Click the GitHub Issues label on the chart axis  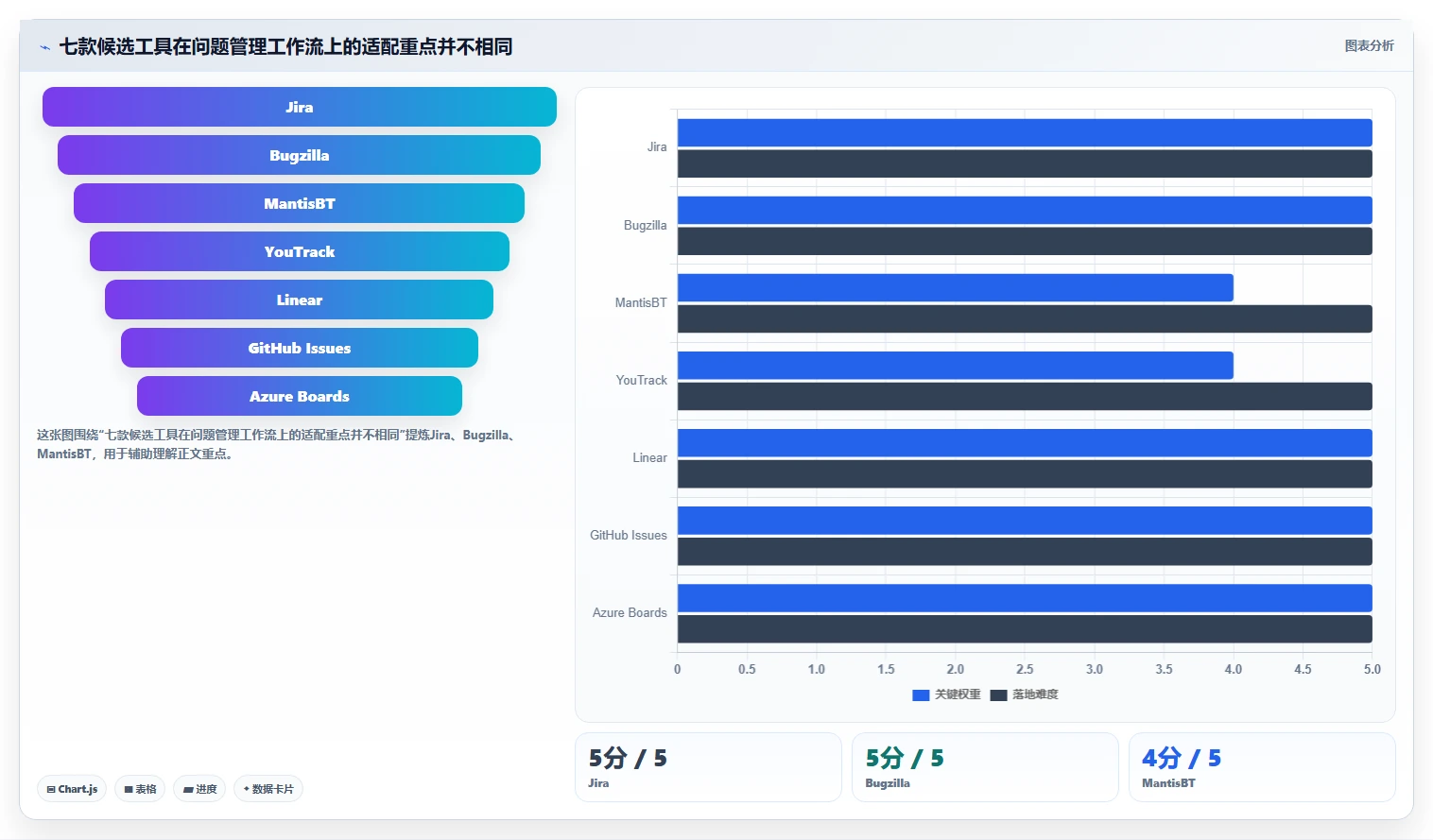pos(629,535)
